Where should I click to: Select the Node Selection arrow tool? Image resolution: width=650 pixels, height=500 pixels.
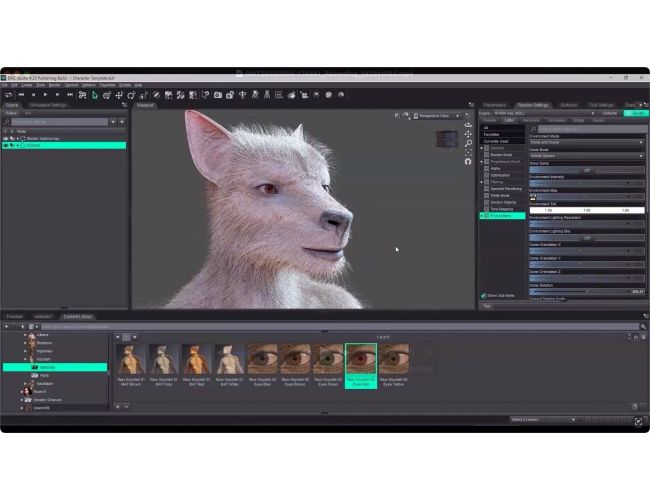pos(95,95)
